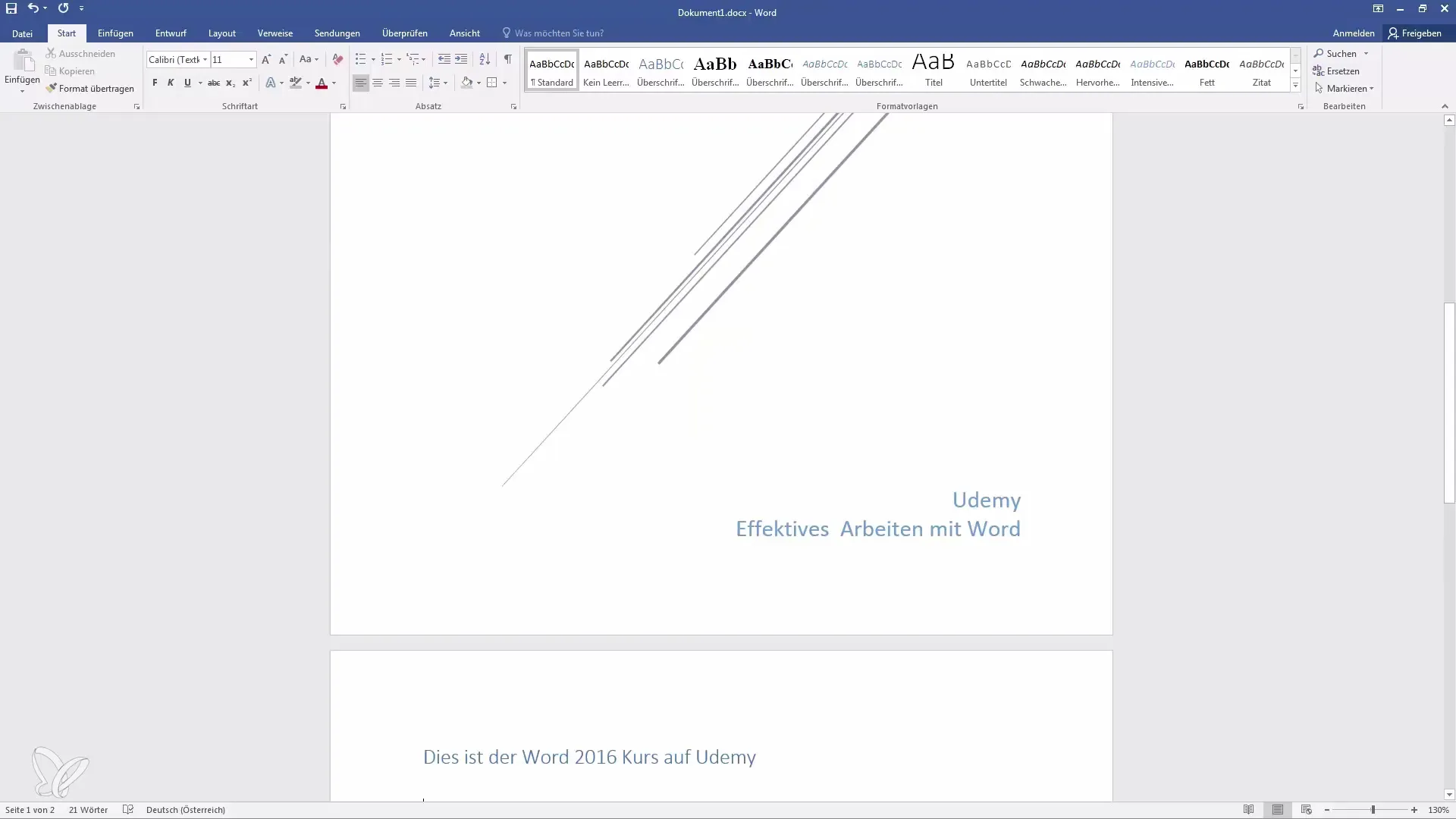Open font color red A swatch
1456x819 pixels.
pyautogui.click(x=322, y=83)
